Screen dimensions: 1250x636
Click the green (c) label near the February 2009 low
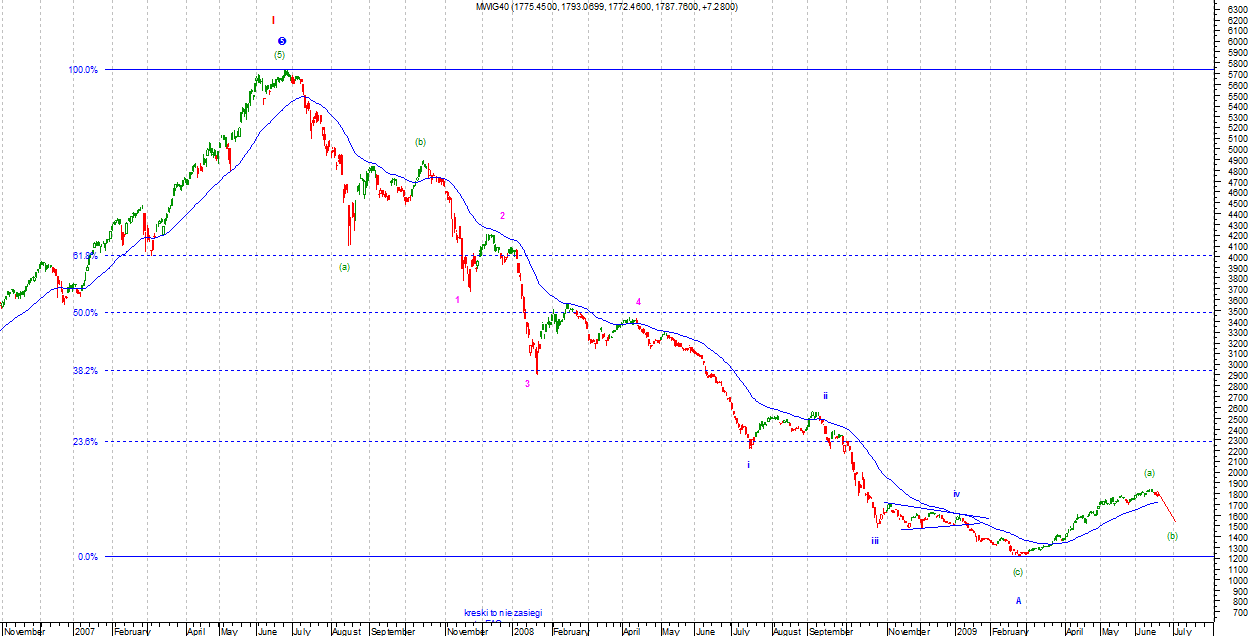(x=1018, y=572)
